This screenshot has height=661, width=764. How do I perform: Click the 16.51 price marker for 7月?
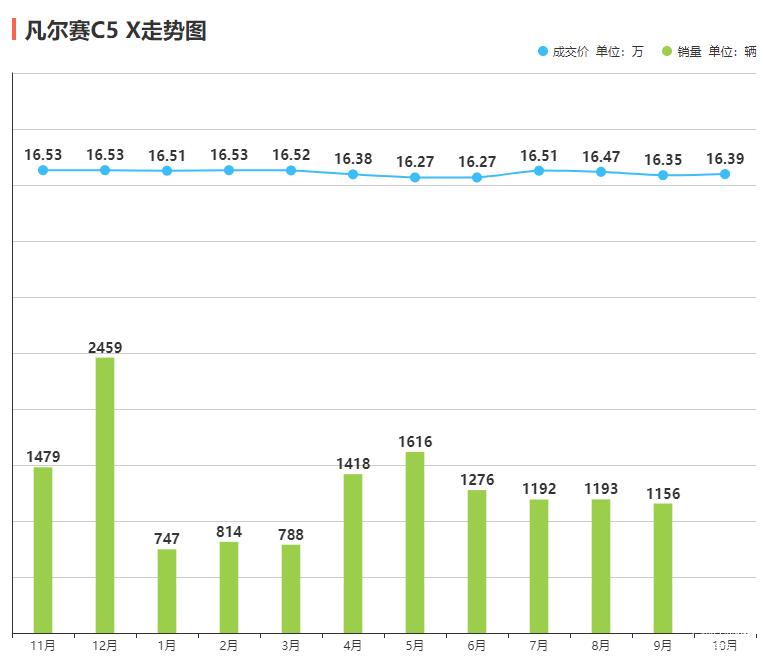[539, 171]
